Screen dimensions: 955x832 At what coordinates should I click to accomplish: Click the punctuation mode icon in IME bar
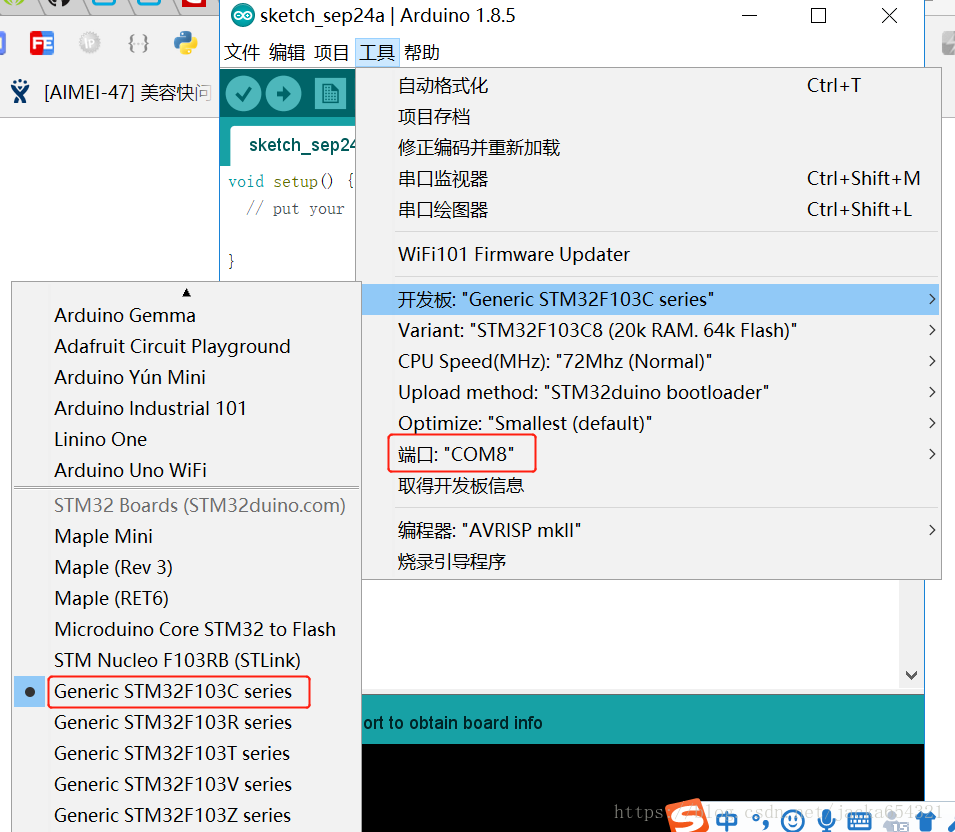(760, 822)
